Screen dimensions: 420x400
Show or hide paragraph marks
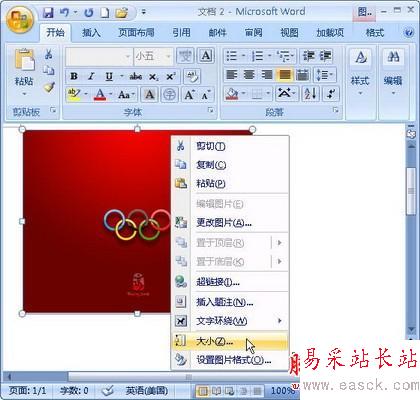pyautogui.click(x=331, y=94)
